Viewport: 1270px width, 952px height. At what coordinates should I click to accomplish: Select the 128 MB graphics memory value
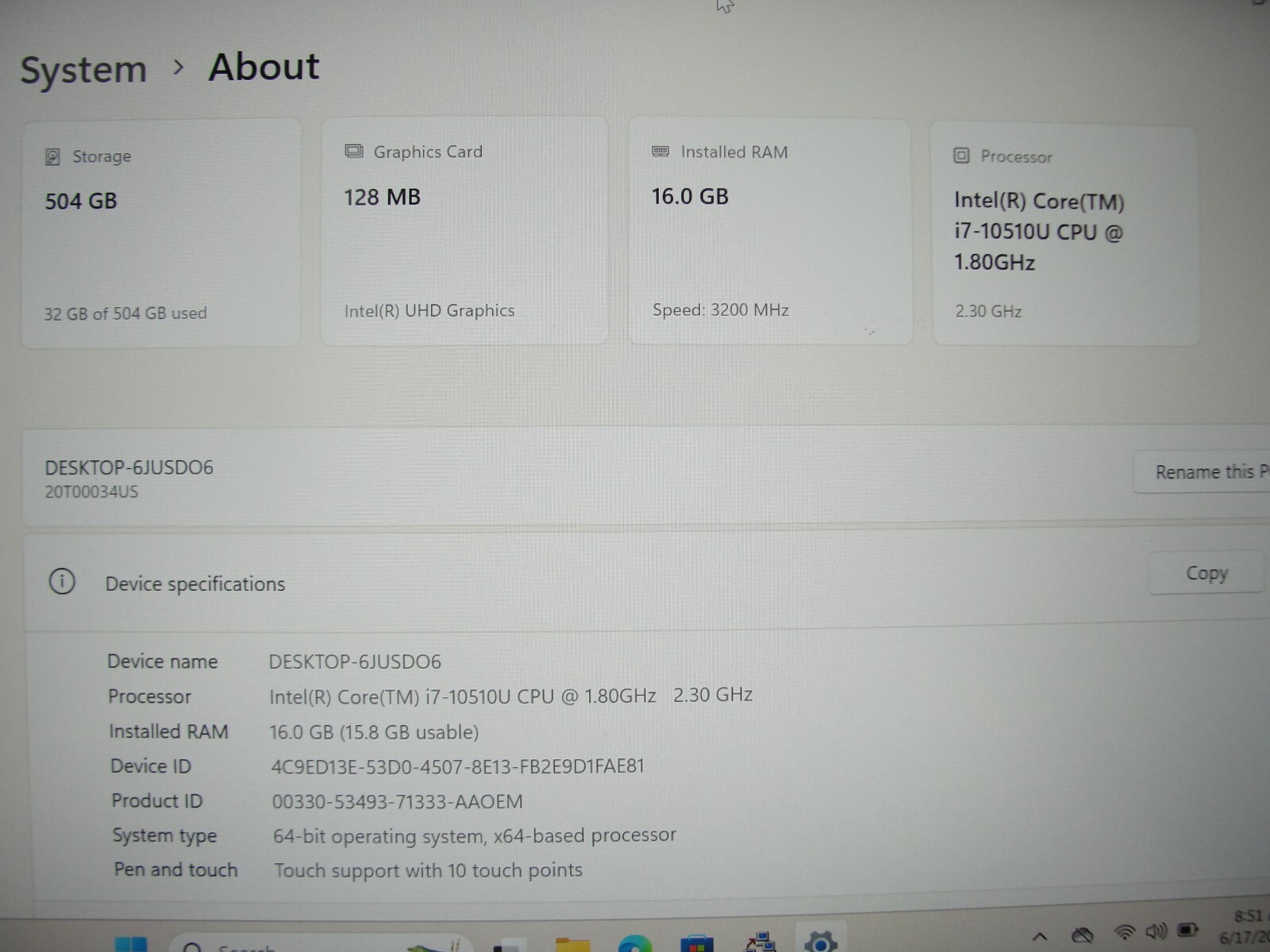pyautogui.click(x=382, y=198)
